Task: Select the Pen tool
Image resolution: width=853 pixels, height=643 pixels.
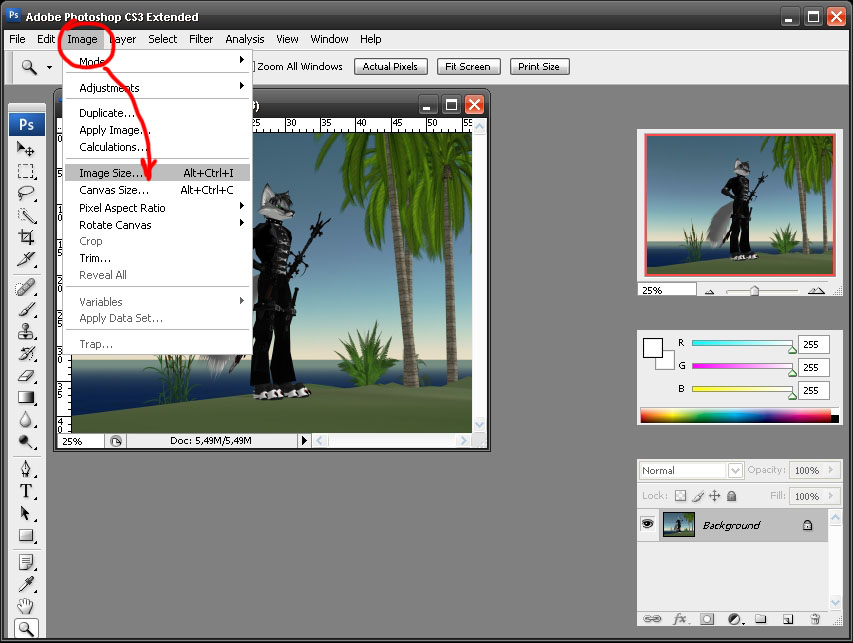Action: pyautogui.click(x=27, y=468)
